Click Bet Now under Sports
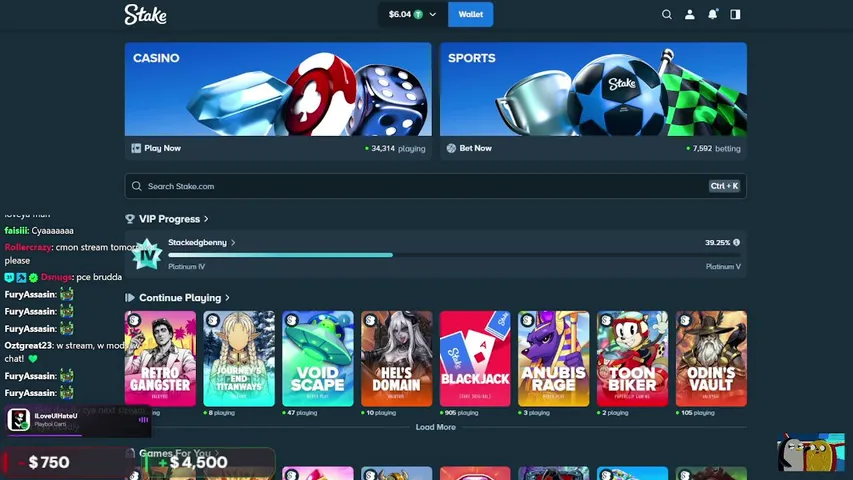Image resolution: width=853 pixels, height=480 pixels. tap(475, 148)
